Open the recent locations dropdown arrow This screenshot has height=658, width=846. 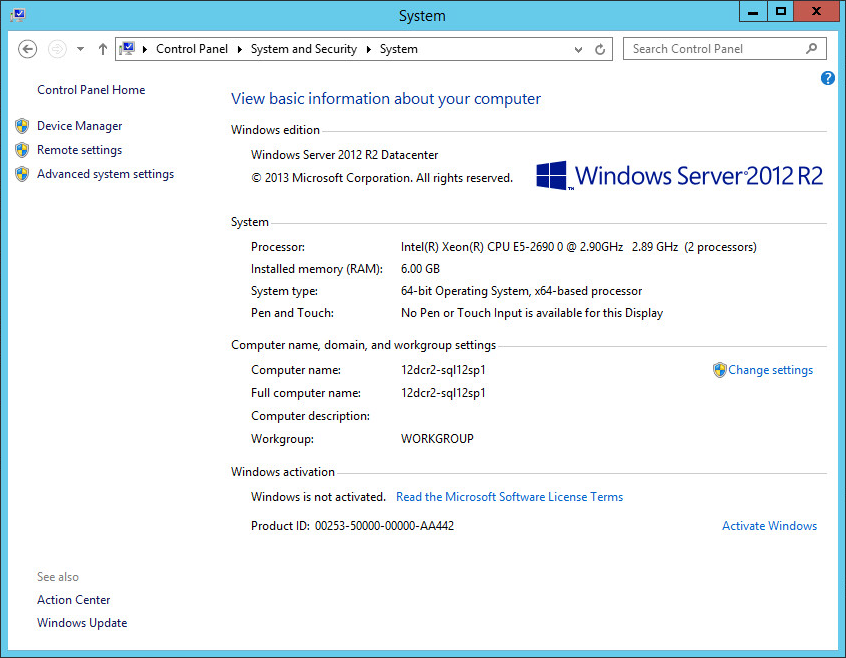coord(80,49)
